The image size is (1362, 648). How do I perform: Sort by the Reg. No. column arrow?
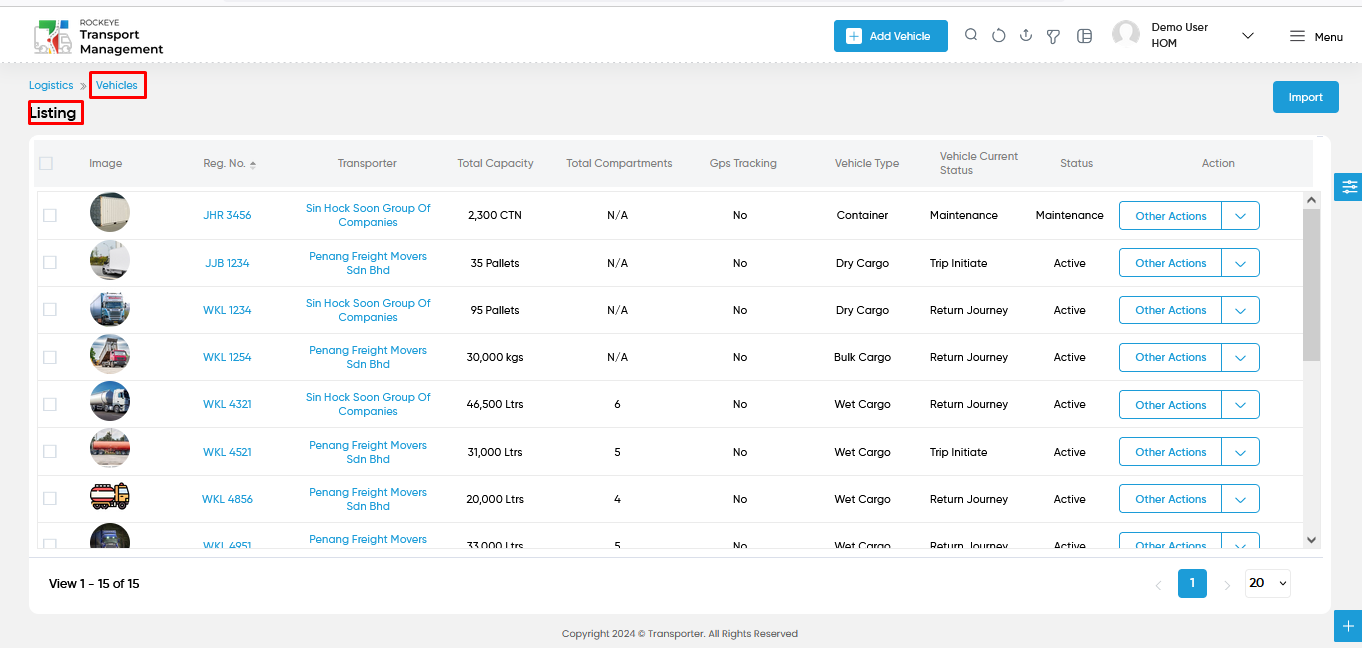(x=253, y=164)
